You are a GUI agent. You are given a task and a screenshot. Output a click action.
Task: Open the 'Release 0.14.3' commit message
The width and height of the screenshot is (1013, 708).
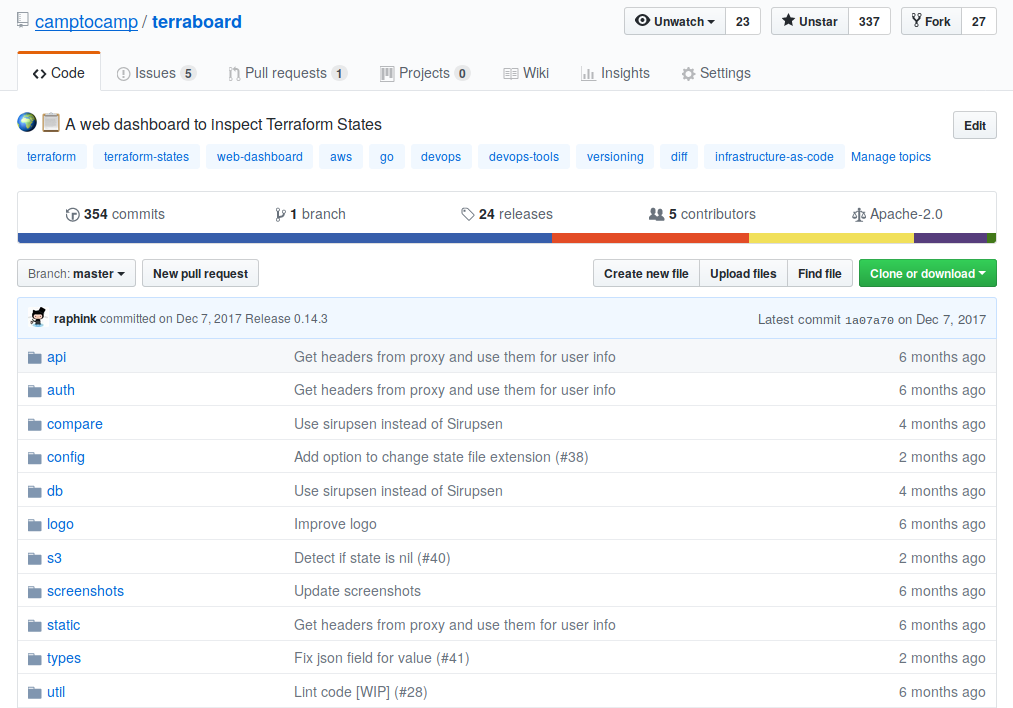tap(286, 319)
